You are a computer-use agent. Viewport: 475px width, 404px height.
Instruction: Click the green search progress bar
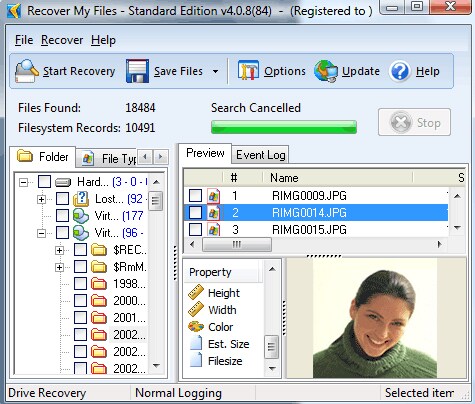click(284, 127)
